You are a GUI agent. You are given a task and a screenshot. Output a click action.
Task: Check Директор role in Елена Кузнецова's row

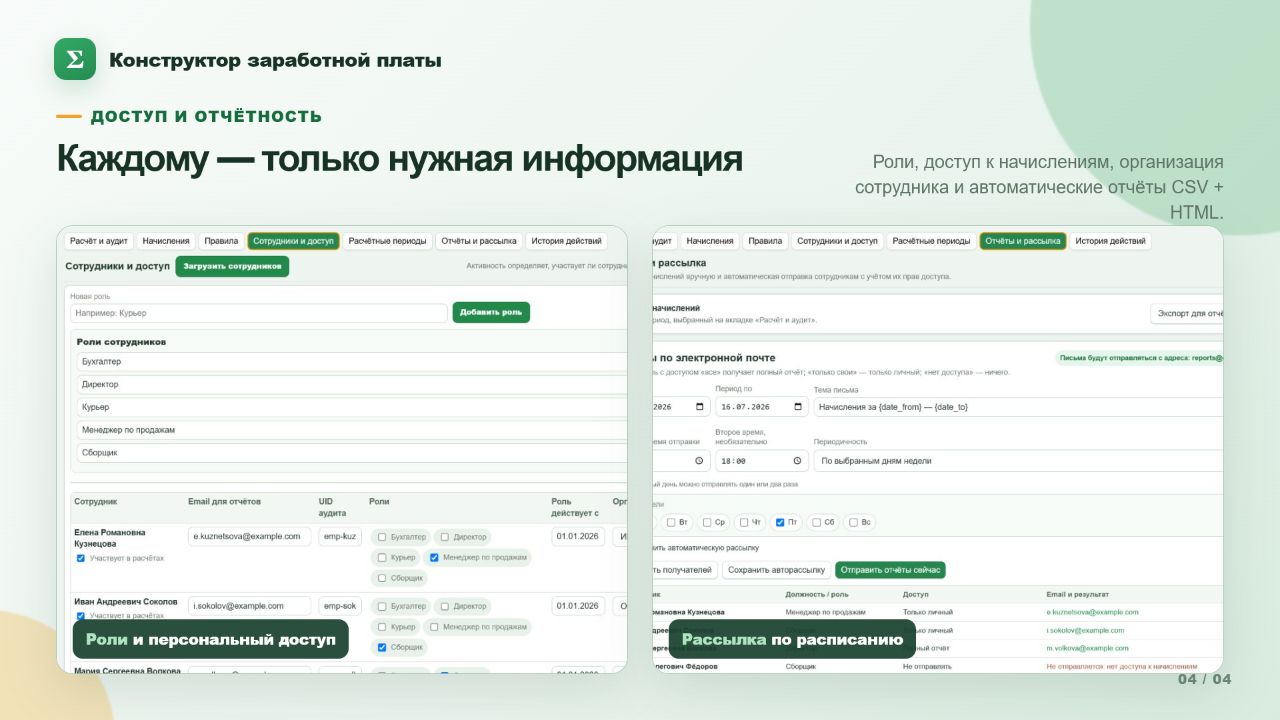[x=445, y=537]
